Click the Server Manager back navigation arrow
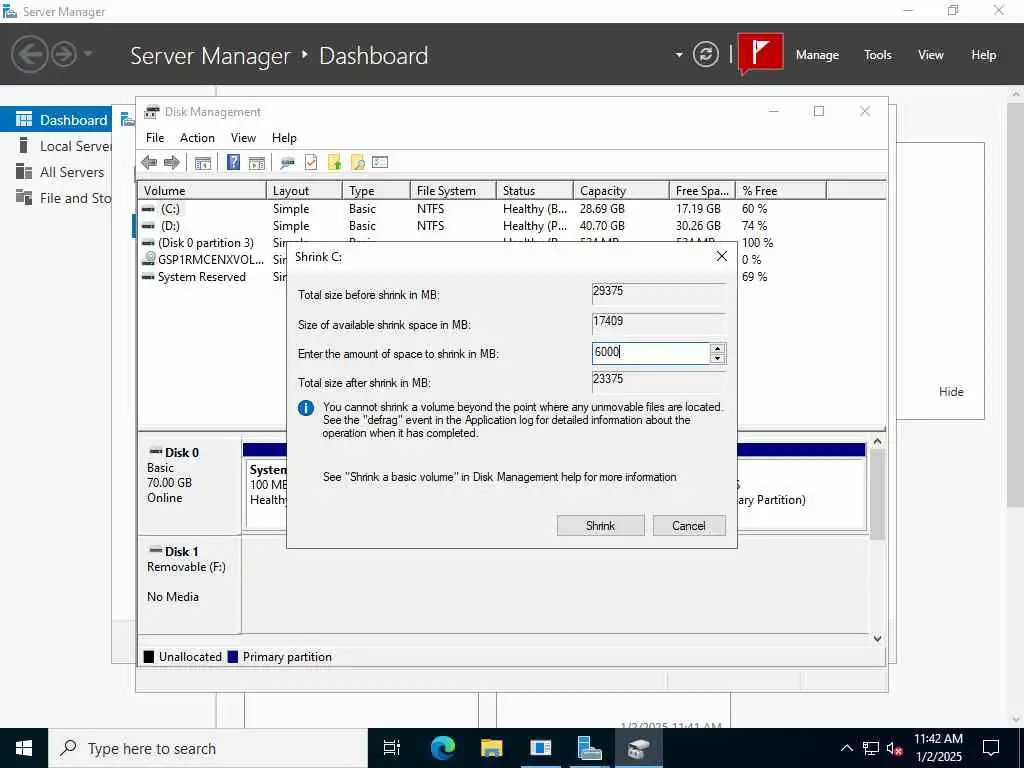 click(29, 54)
